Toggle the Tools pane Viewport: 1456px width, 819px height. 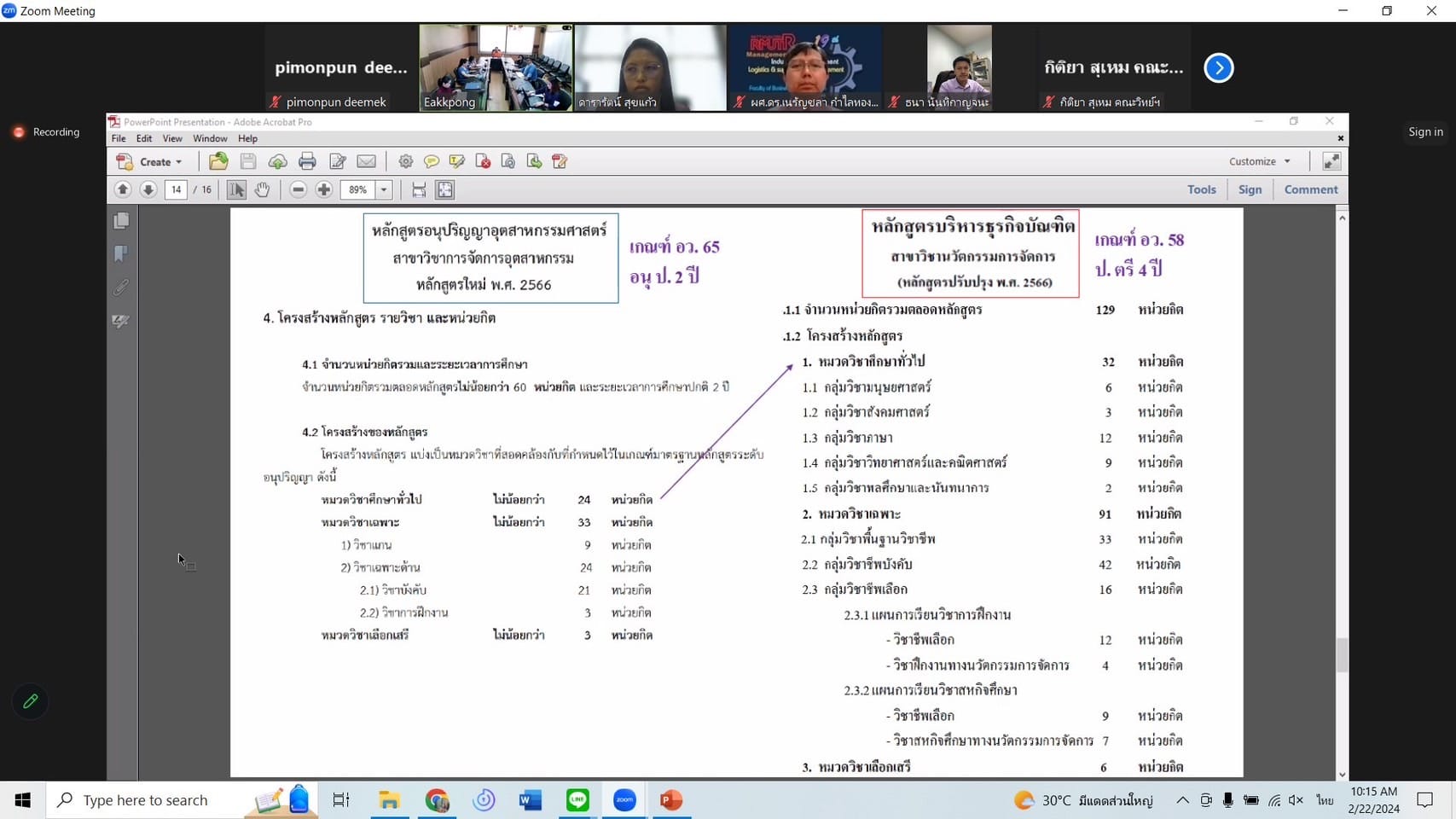click(x=1201, y=189)
